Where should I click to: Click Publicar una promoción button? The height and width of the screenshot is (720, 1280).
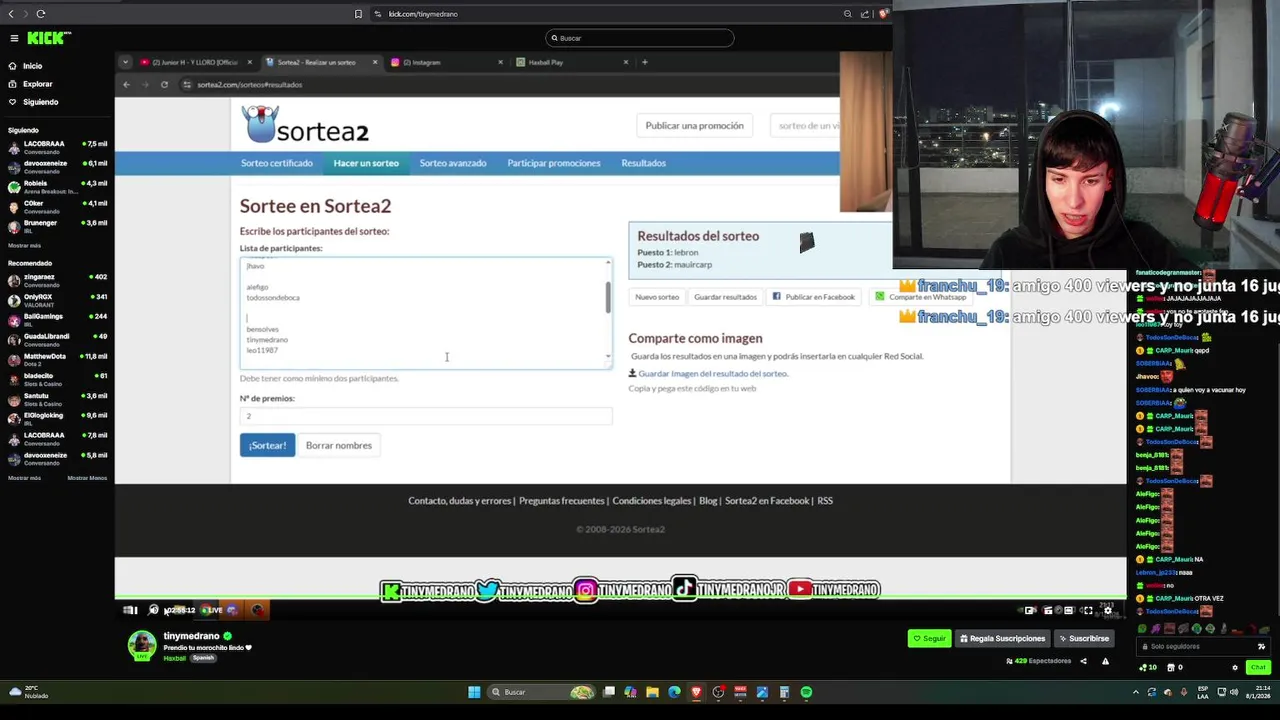point(694,125)
